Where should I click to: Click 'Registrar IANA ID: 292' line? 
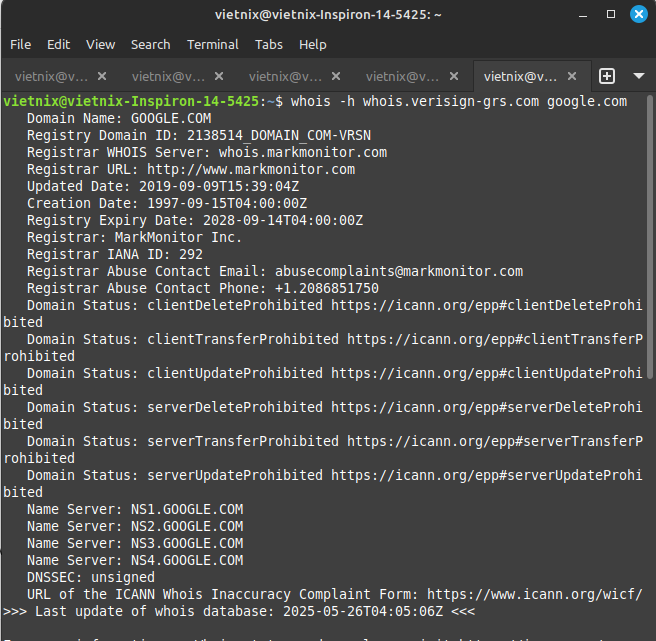[115, 254]
